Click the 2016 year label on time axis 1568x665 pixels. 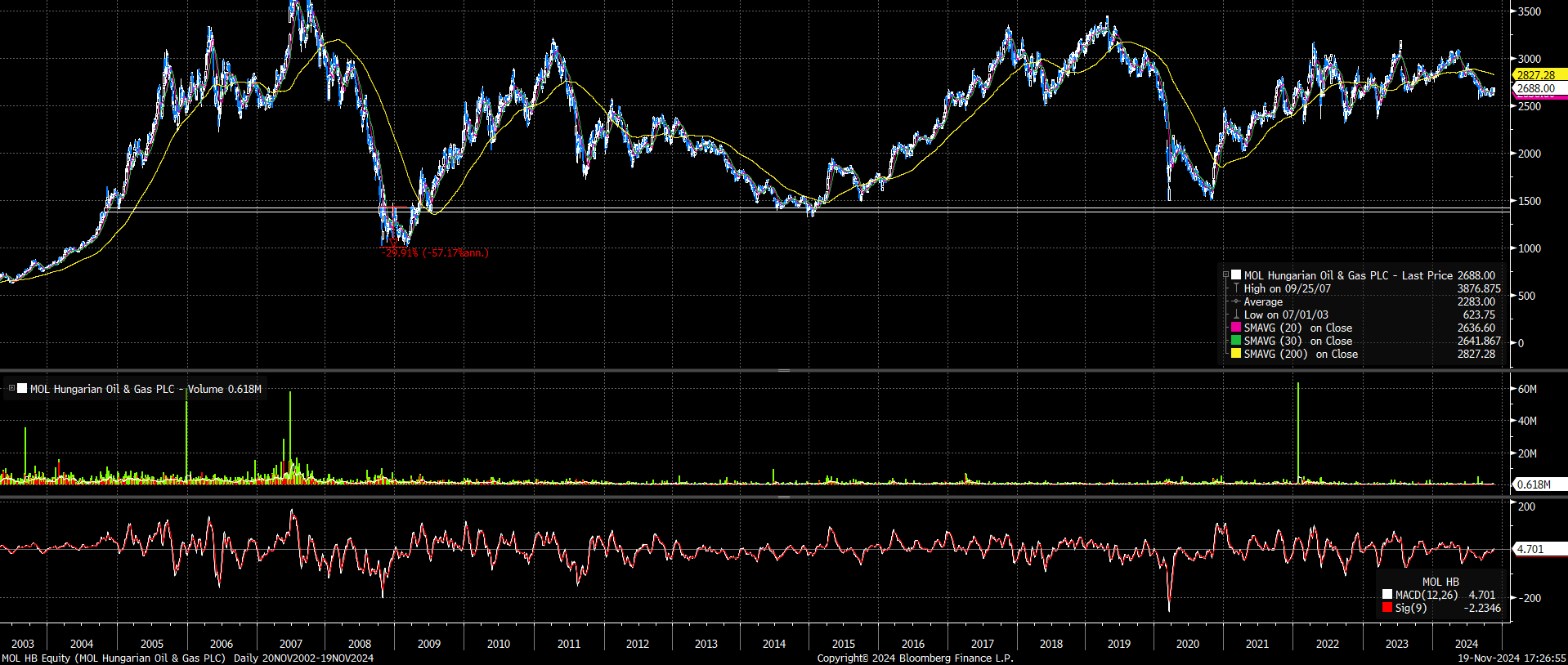(x=913, y=644)
